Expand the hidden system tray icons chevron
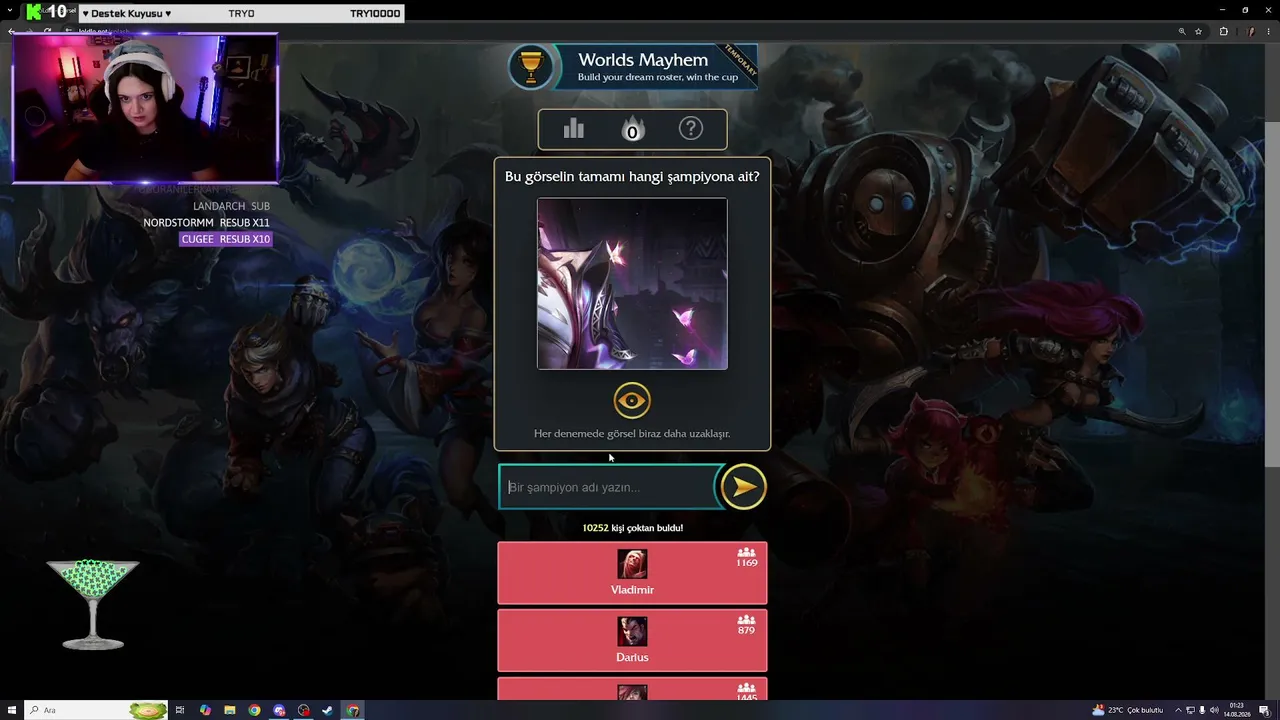The image size is (1280, 720). click(x=1178, y=710)
